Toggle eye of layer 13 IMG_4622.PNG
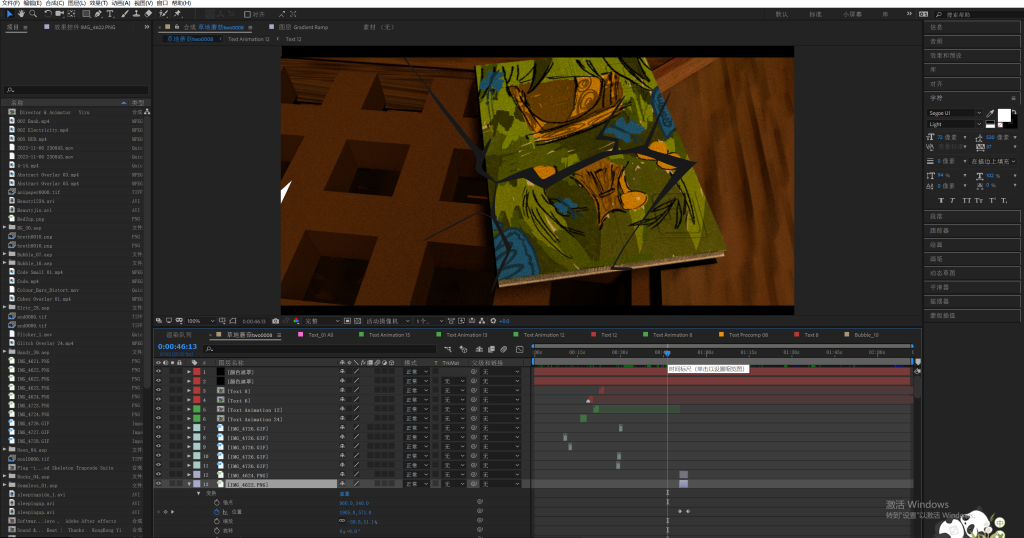This screenshot has width=1024, height=538. (158, 484)
